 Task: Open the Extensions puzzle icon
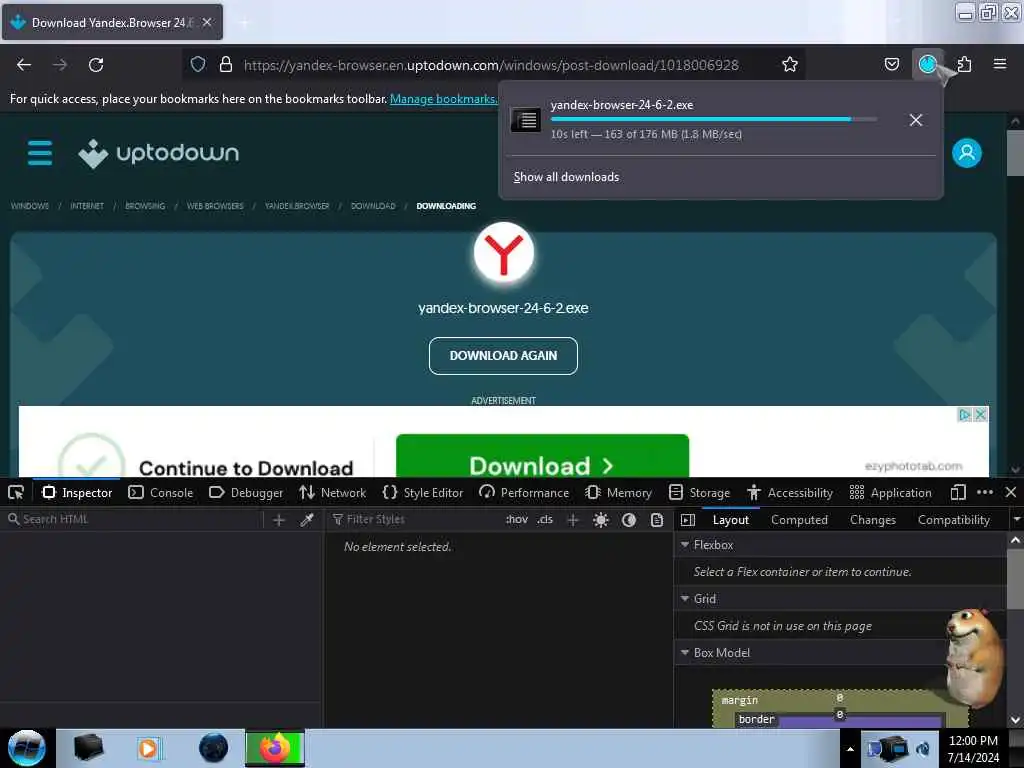964,65
